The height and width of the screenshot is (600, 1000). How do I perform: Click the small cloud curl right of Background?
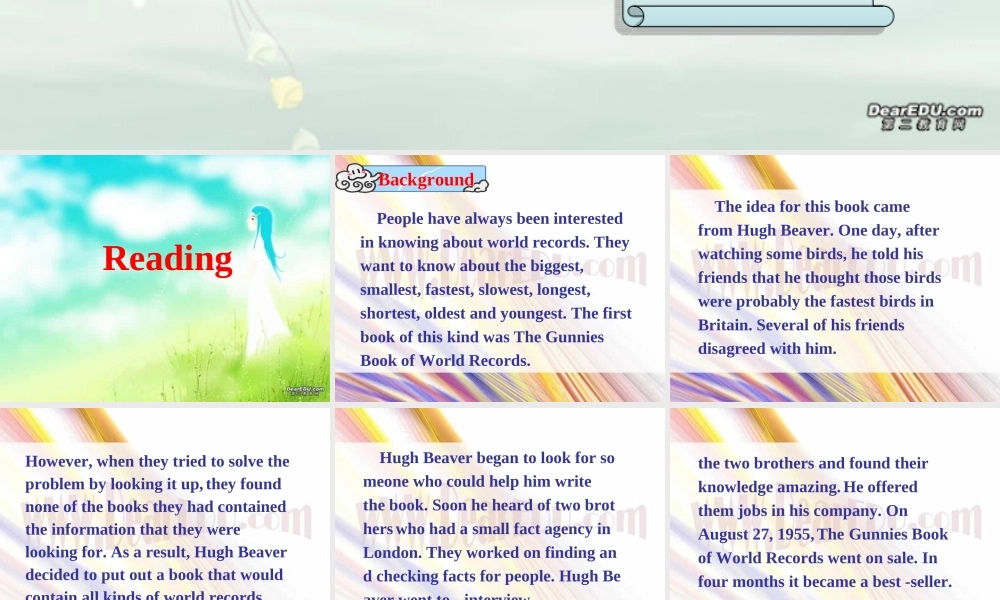pyautogui.click(x=480, y=185)
